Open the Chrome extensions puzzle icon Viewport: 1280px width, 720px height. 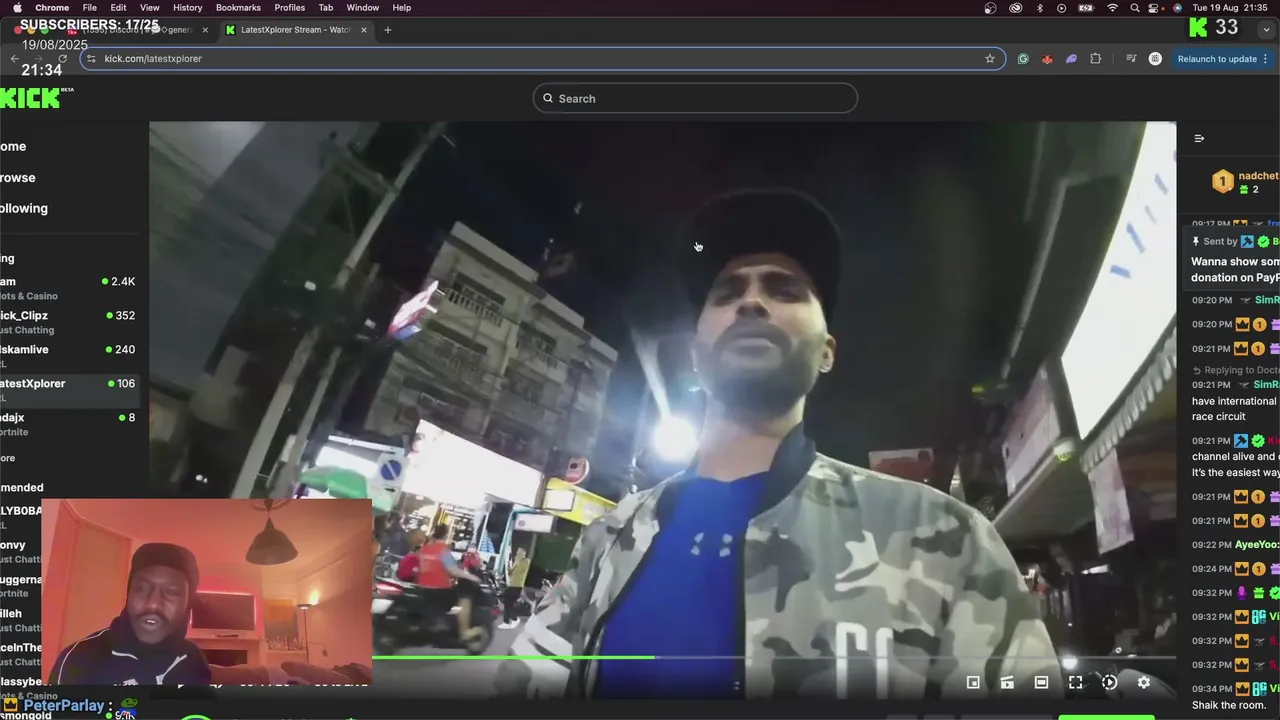click(x=1095, y=59)
